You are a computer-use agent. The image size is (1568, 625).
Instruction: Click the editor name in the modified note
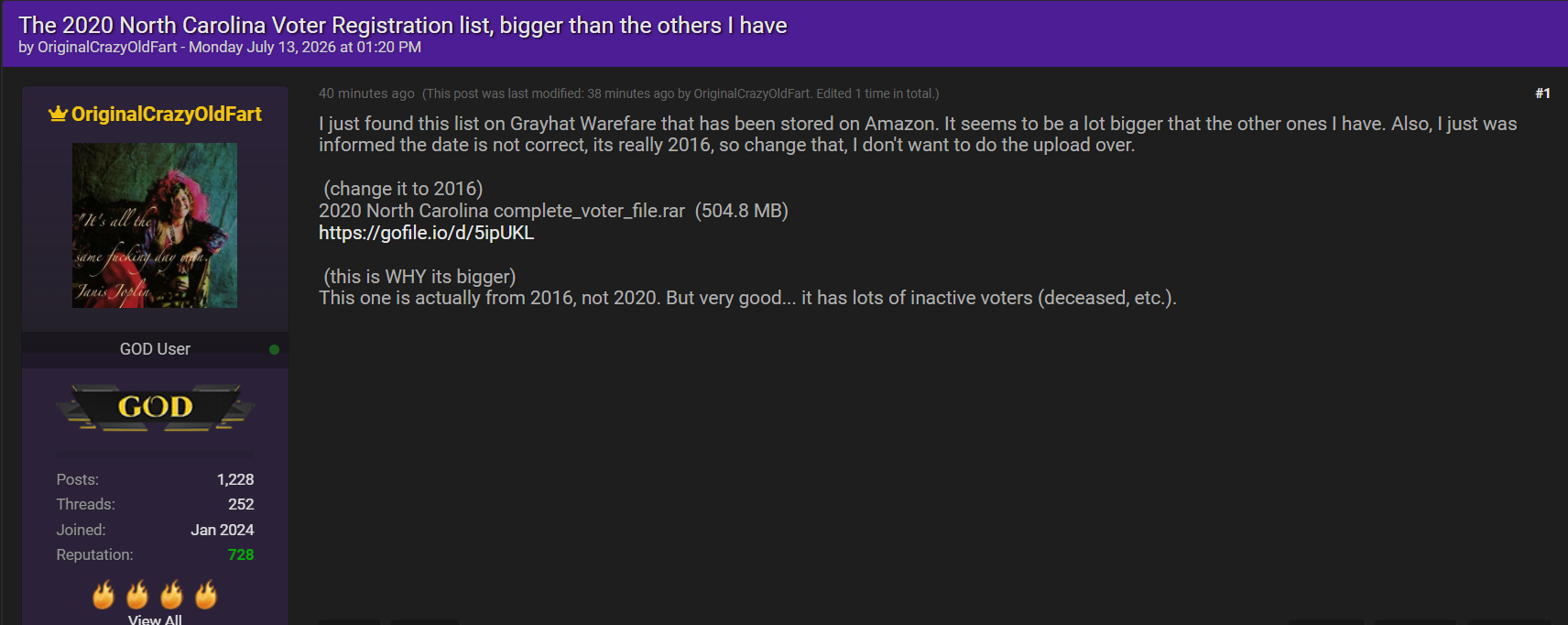pyautogui.click(x=752, y=93)
